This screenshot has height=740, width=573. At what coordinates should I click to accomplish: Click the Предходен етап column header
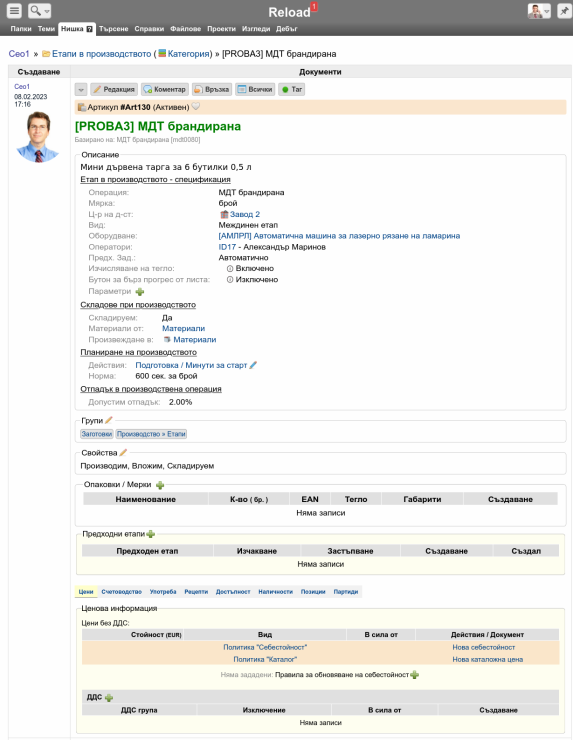[147, 551]
